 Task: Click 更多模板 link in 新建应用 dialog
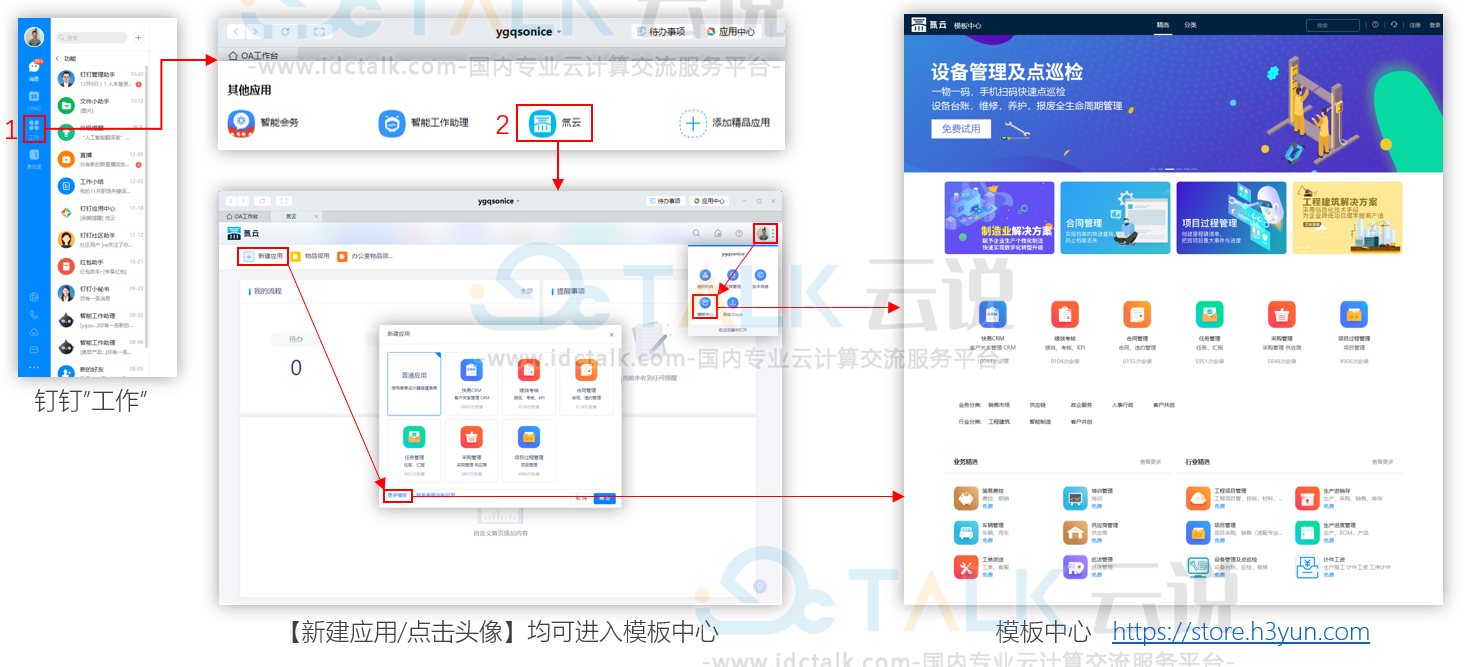point(397,495)
